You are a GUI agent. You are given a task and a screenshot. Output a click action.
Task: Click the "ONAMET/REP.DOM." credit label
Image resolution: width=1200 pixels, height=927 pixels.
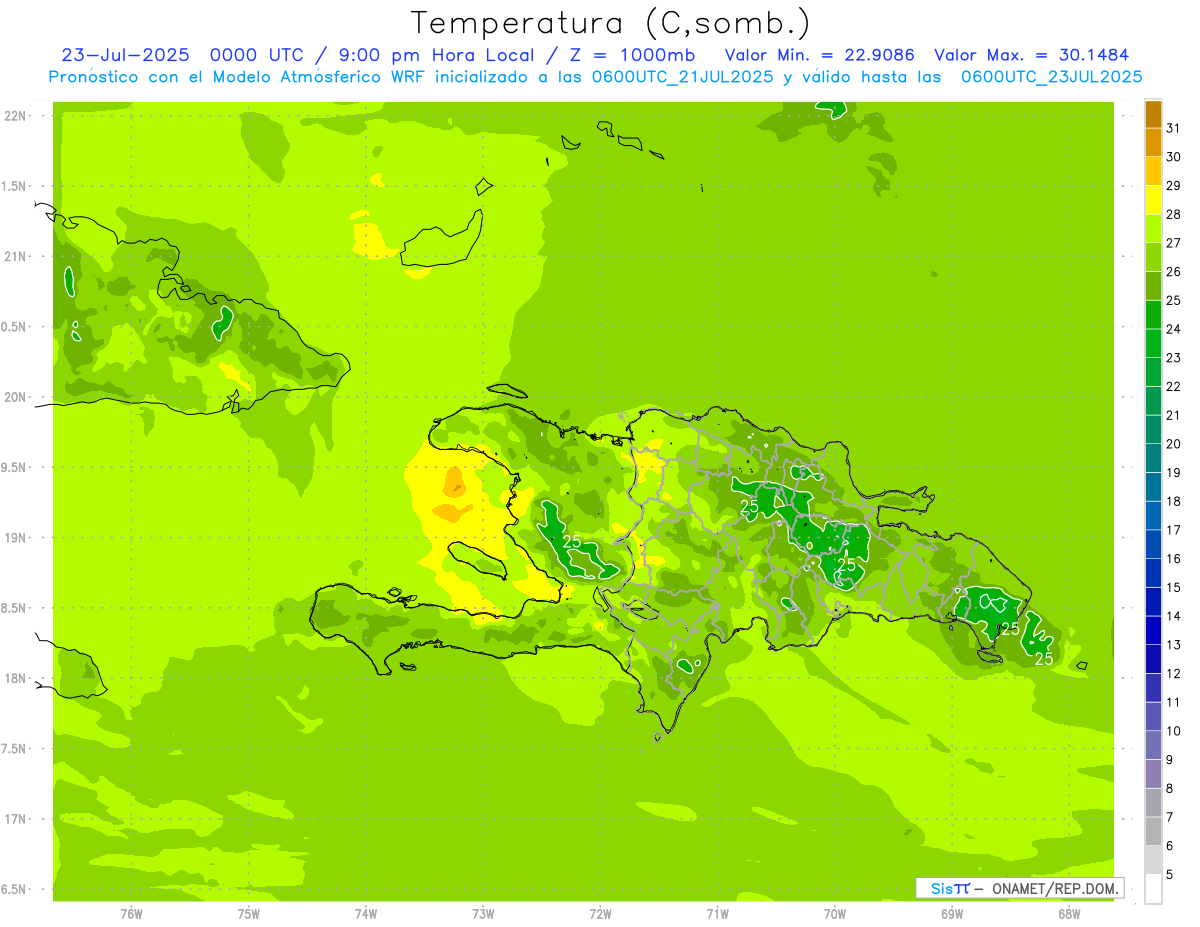(x=1054, y=888)
